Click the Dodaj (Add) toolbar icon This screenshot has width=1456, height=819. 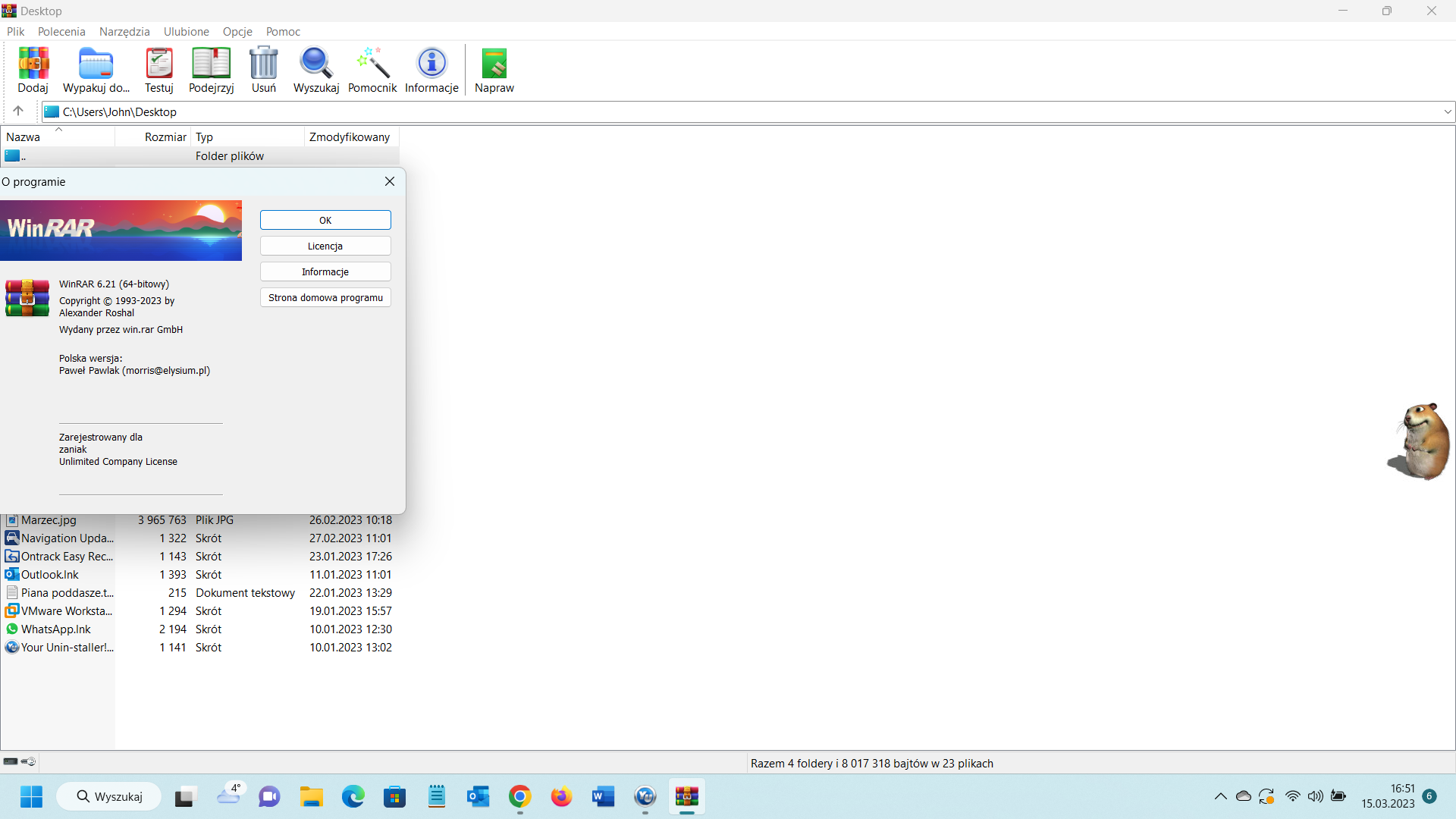[x=33, y=70]
